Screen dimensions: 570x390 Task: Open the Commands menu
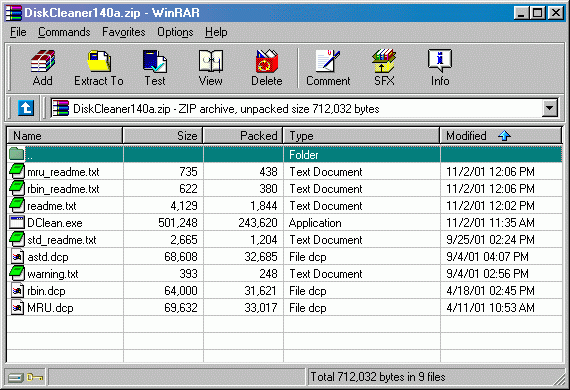[64, 32]
